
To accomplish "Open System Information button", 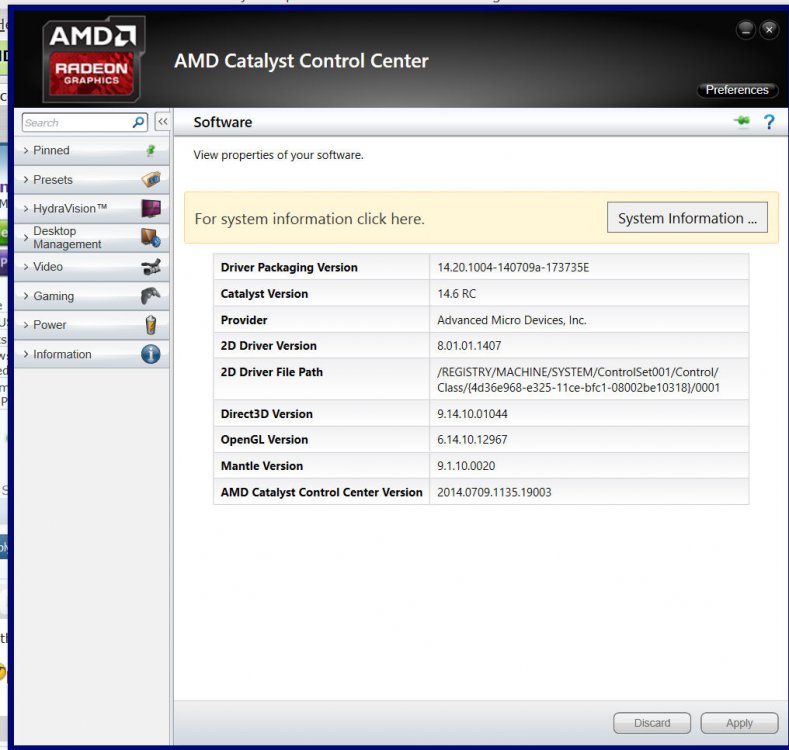I will [687, 217].
